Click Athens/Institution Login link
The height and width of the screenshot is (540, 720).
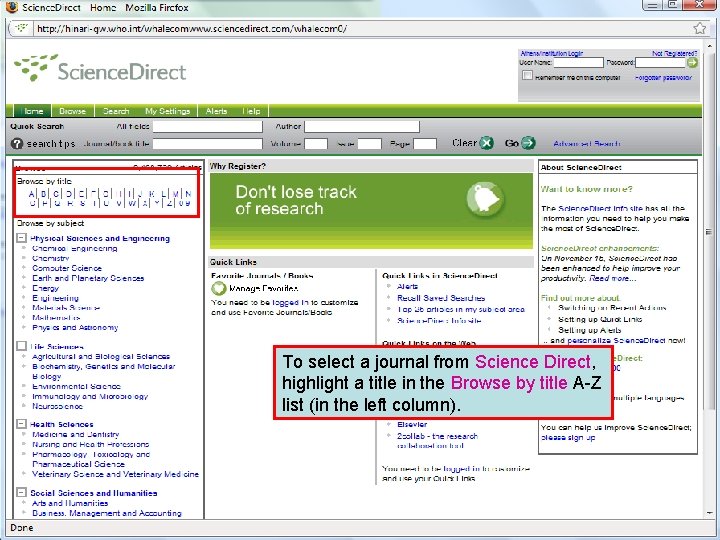click(551, 53)
